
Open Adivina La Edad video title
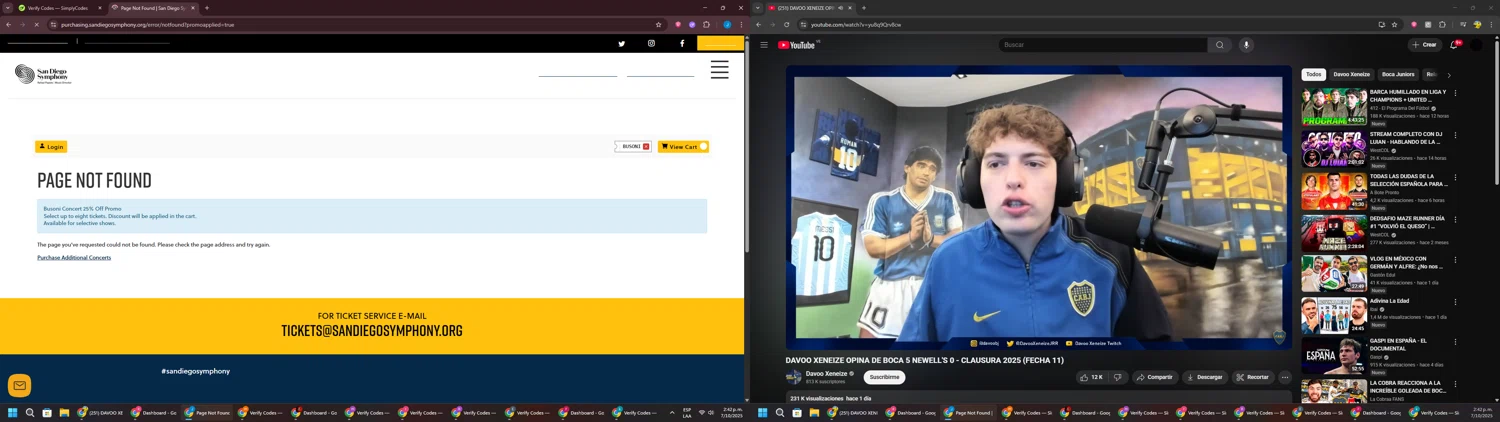[x=1389, y=301]
